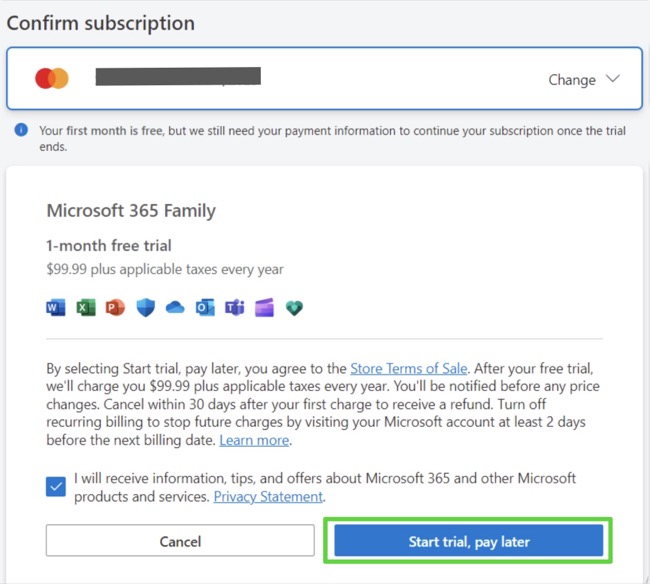Click the first month is free notice
This screenshot has width=650, height=584.
[332, 138]
